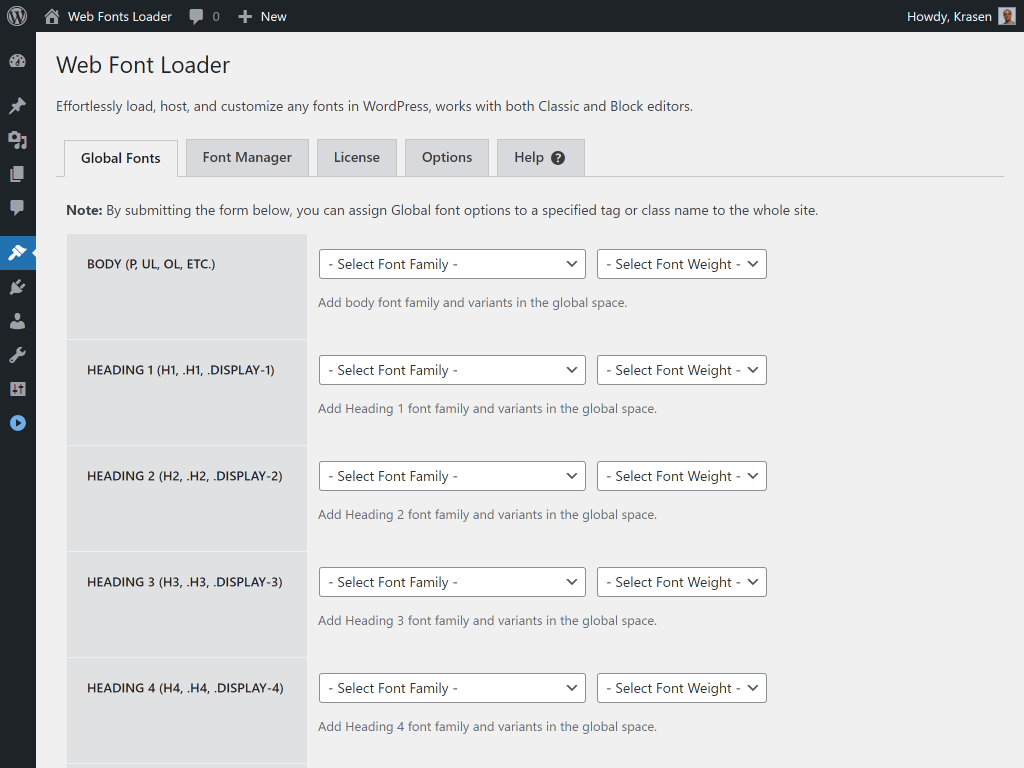Open the Comments sidebar icon
This screenshot has height=768, width=1024.
[18, 208]
